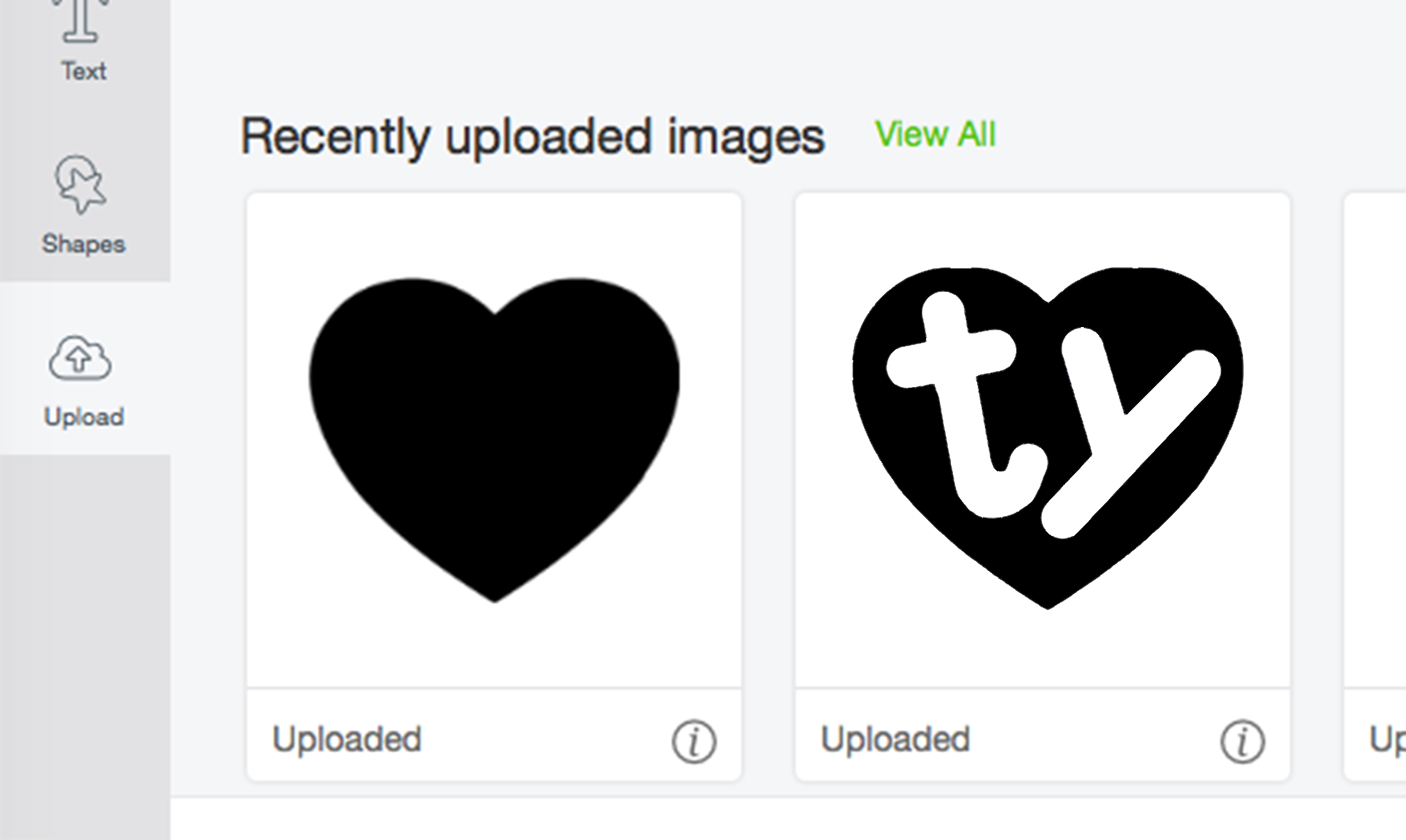Click empty gray sidebar below Upload
Image resolution: width=1406 pixels, height=840 pixels.
click(x=85, y=645)
